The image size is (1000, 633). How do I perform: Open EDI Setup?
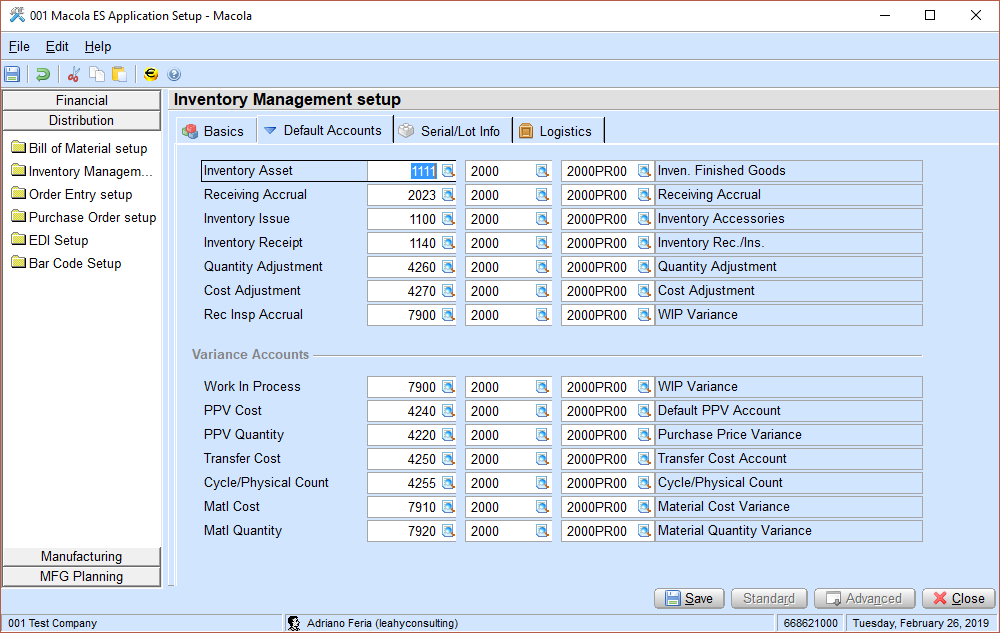50,240
